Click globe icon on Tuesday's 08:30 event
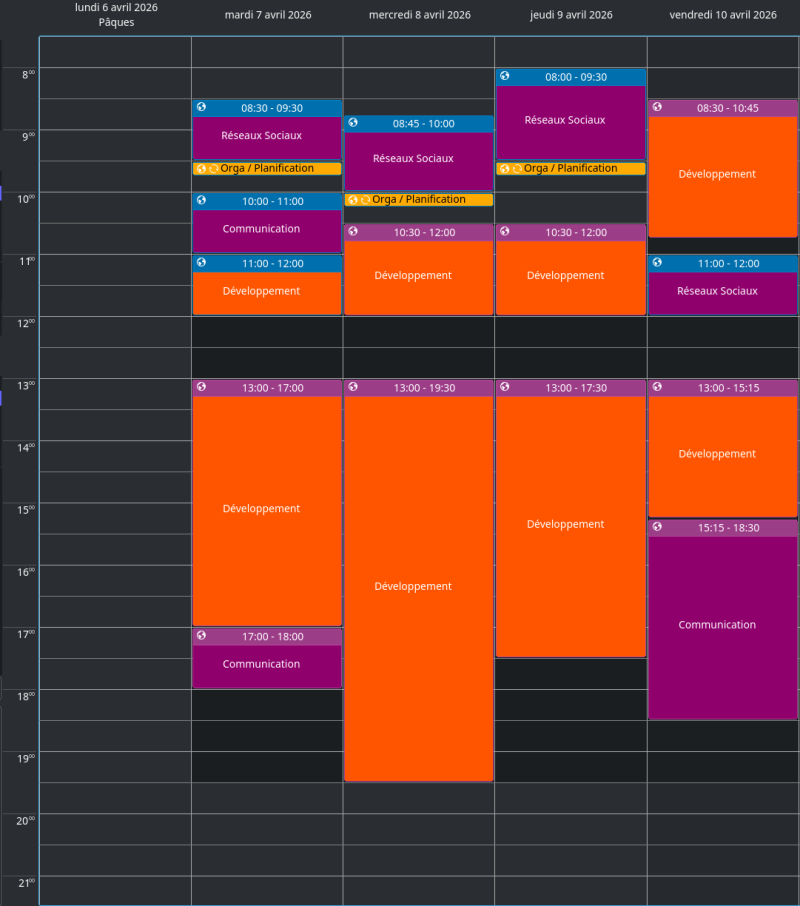 click(x=201, y=107)
